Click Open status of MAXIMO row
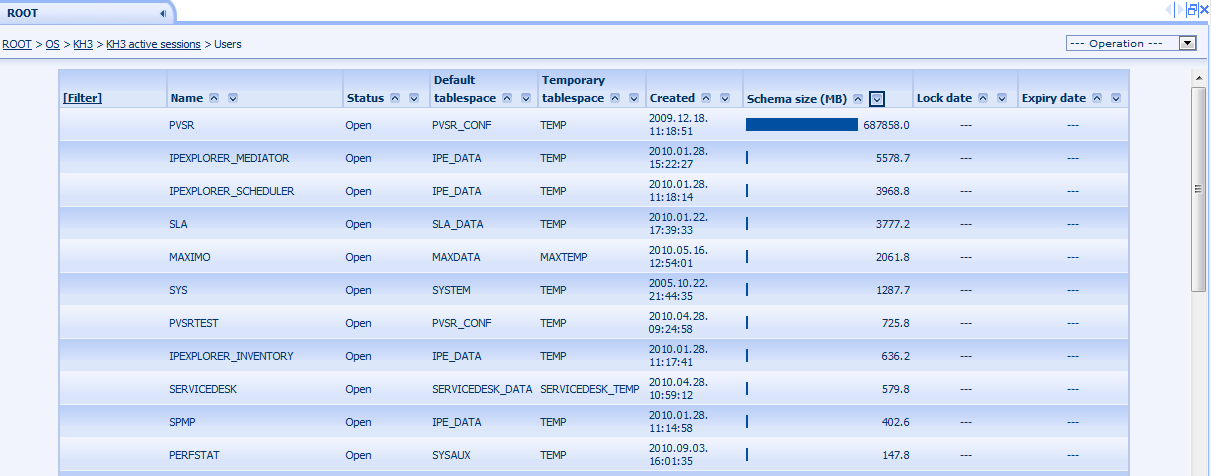This screenshot has height=476, width=1211. 358,257
